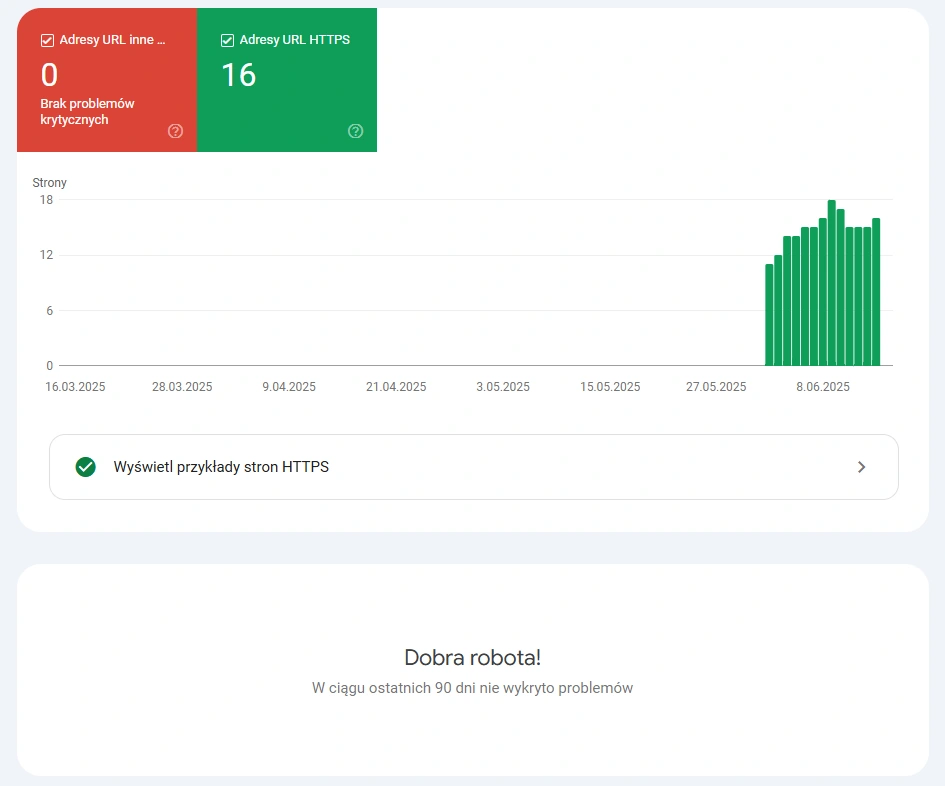Click the 27.05.2025 date label
Viewport: 945px width, 786px height.
(716, 387)
